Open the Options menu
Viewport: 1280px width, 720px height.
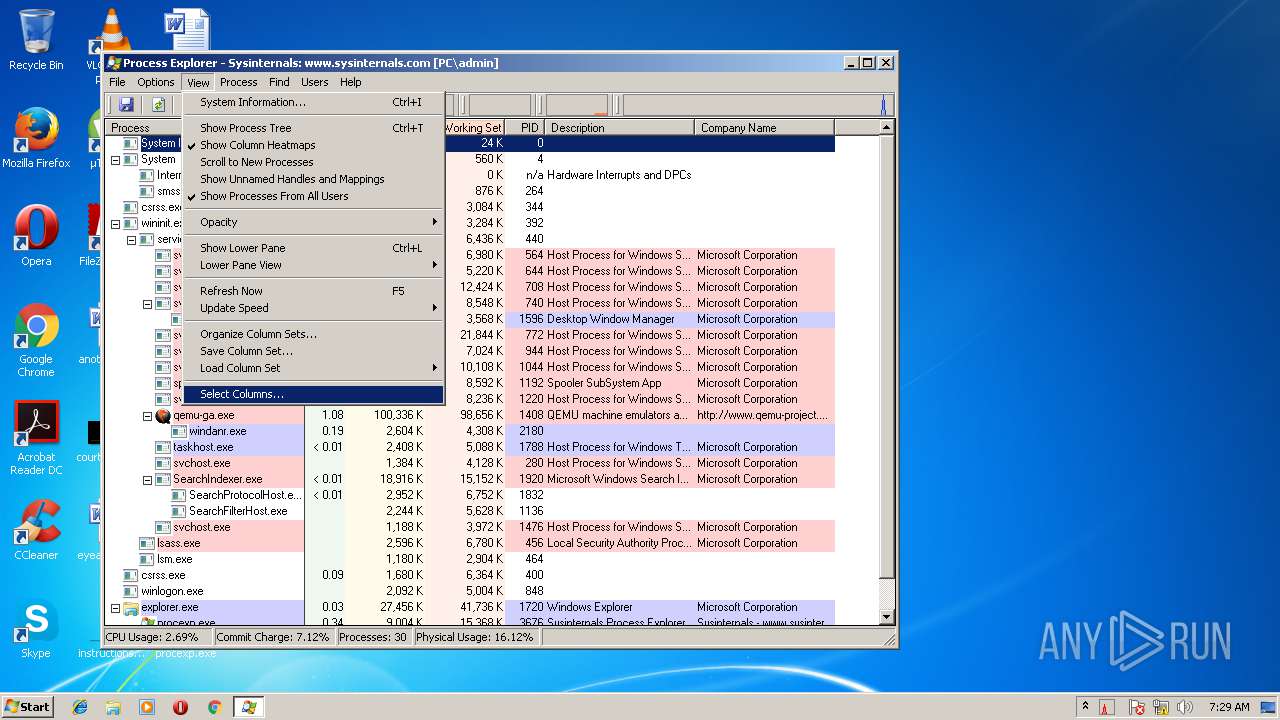click(x=156, y=82)
